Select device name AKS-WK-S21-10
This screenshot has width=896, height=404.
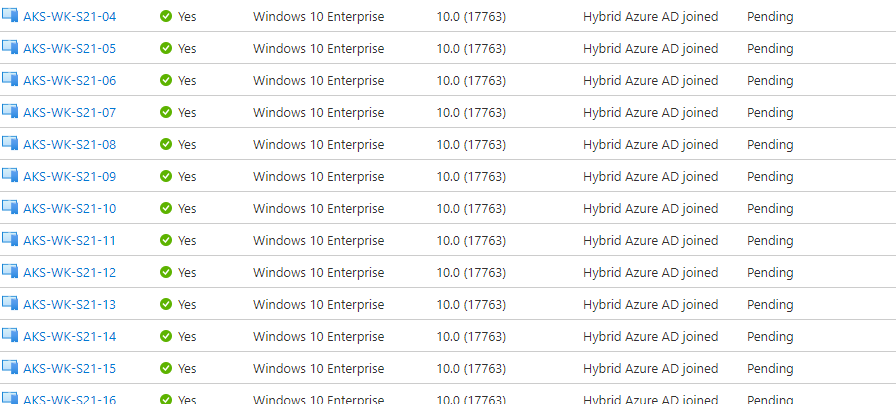click(69, 209)
